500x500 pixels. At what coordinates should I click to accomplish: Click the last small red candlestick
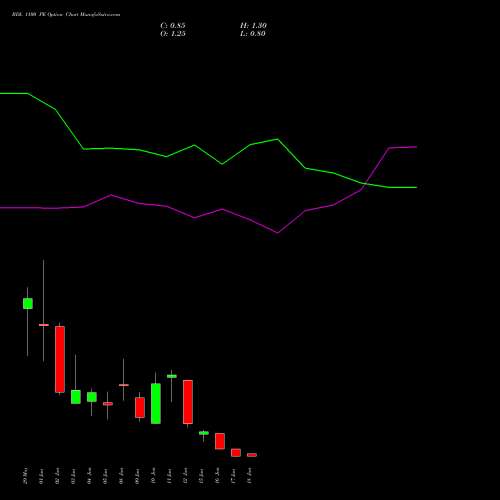click(x=252, y=455)
